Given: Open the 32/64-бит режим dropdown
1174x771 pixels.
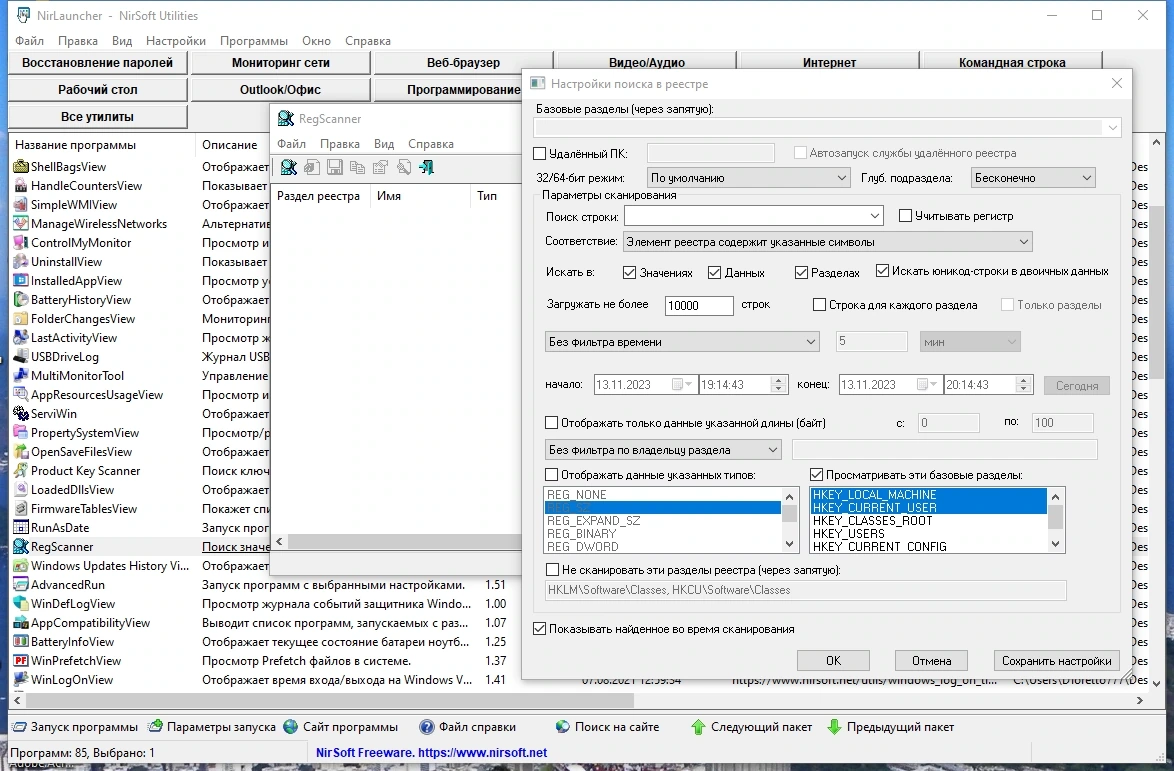Looking at the screenshot, I should pos(749,178).
